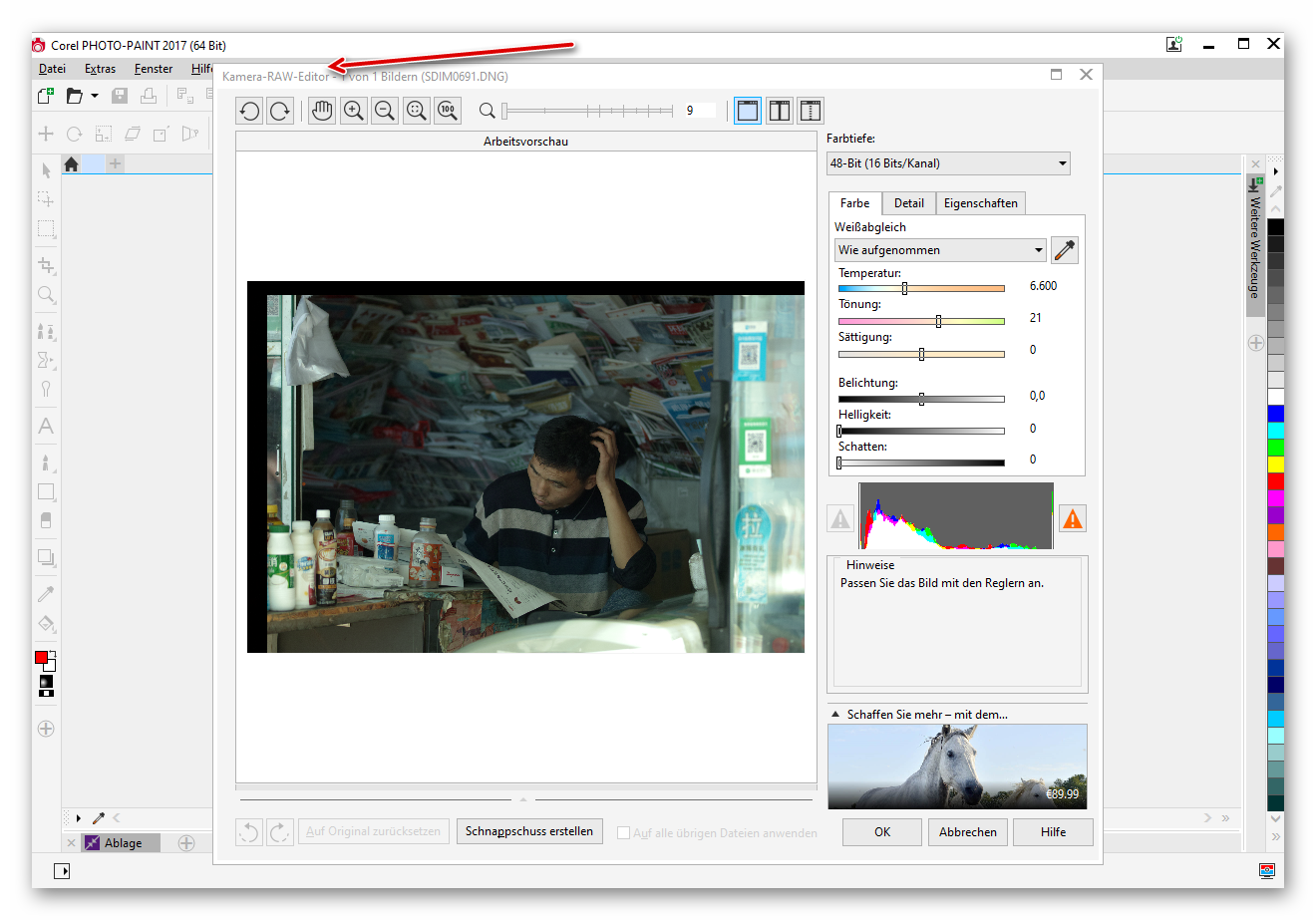The width and height of the screenshot is (1316, 920).
Task: Open the Eigenschaften tab
Action: pyautogui.click(x=980, y=203)
